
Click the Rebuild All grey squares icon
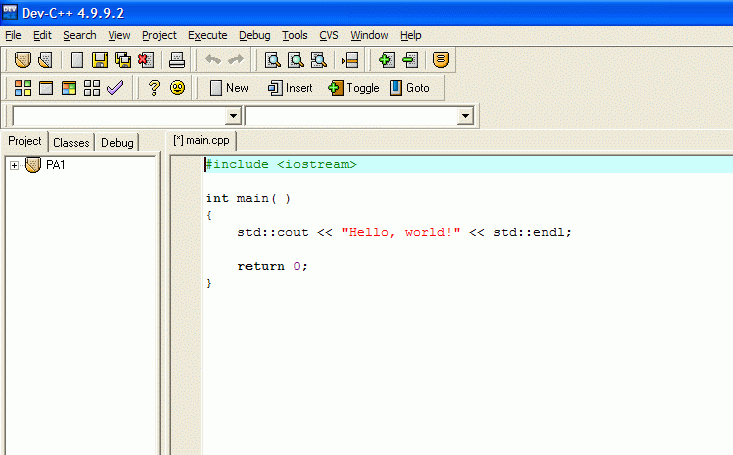[x=92, y=87]
